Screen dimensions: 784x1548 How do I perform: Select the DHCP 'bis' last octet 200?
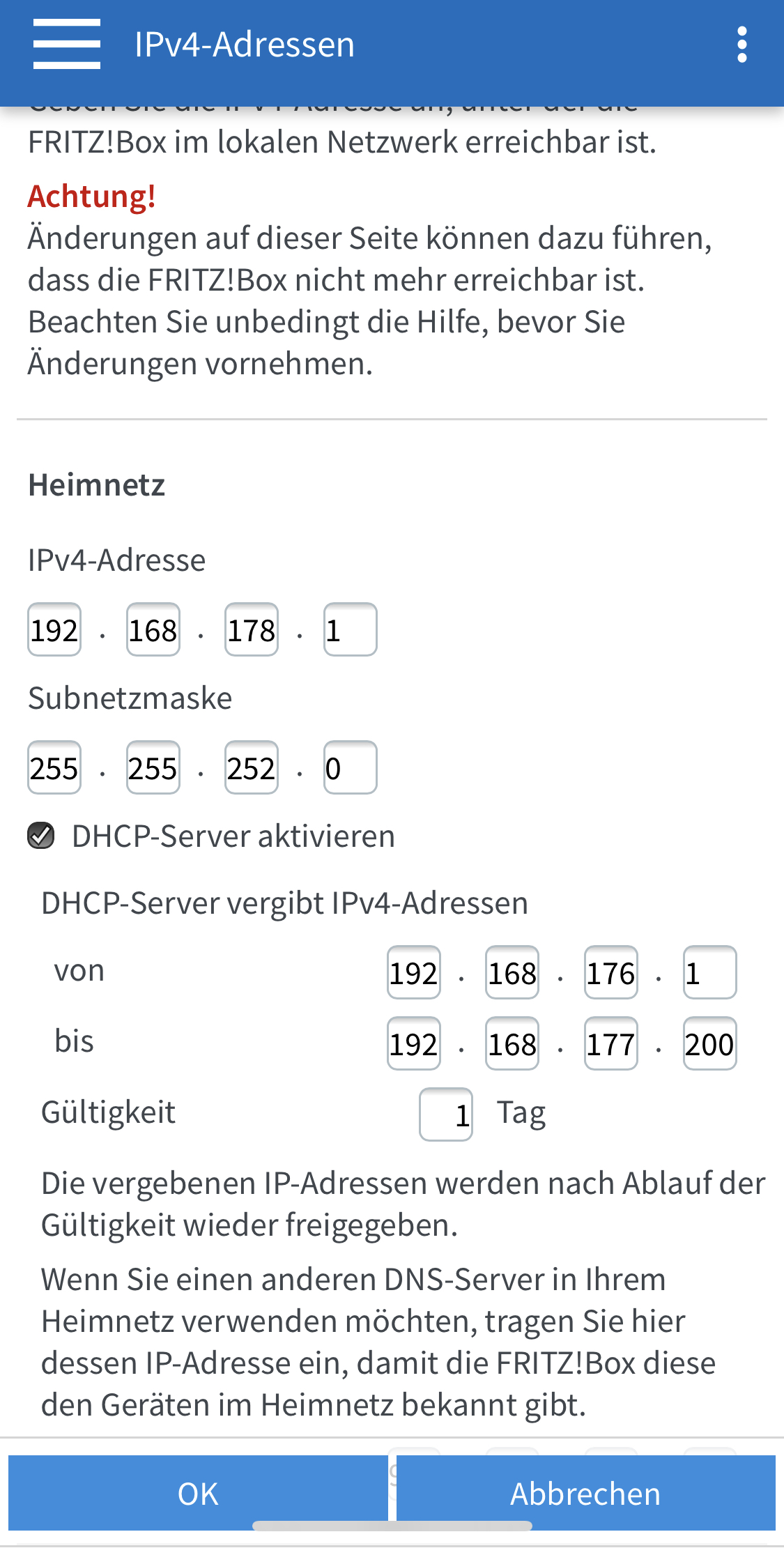click(710, 1043)
